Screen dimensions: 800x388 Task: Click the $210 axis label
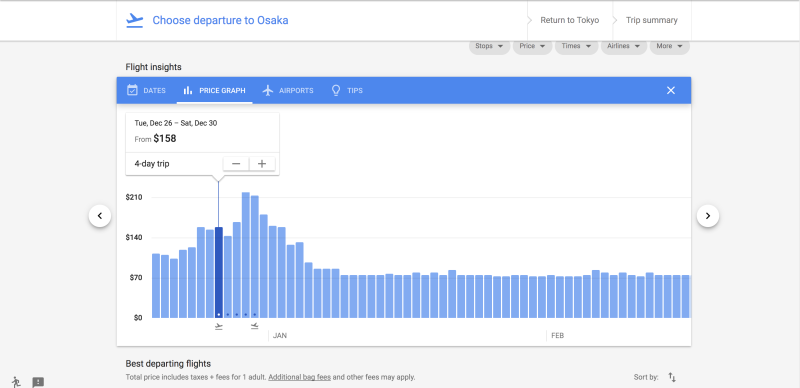click(134, 198)
